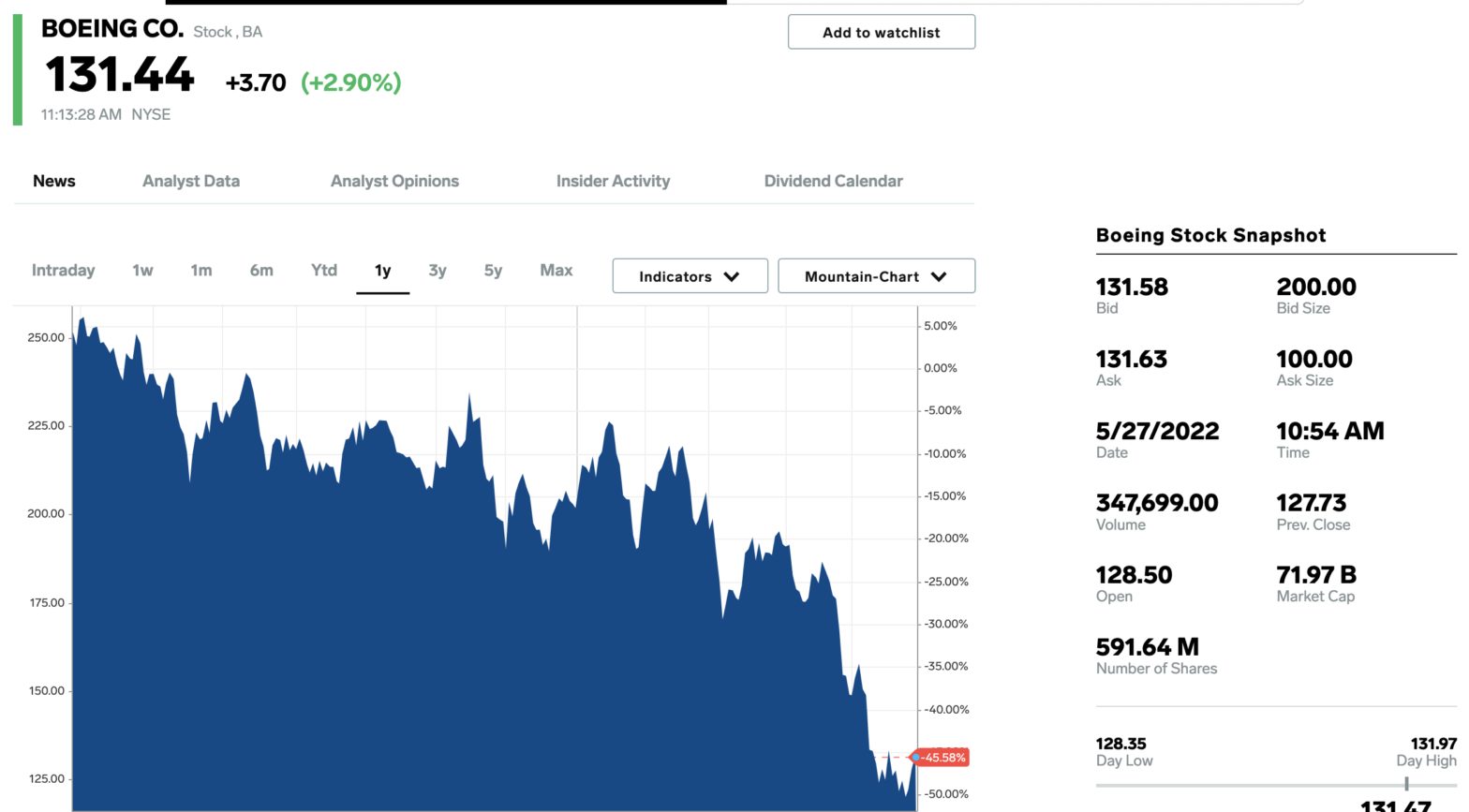Click the day low-high range slider

(1276, 785)
